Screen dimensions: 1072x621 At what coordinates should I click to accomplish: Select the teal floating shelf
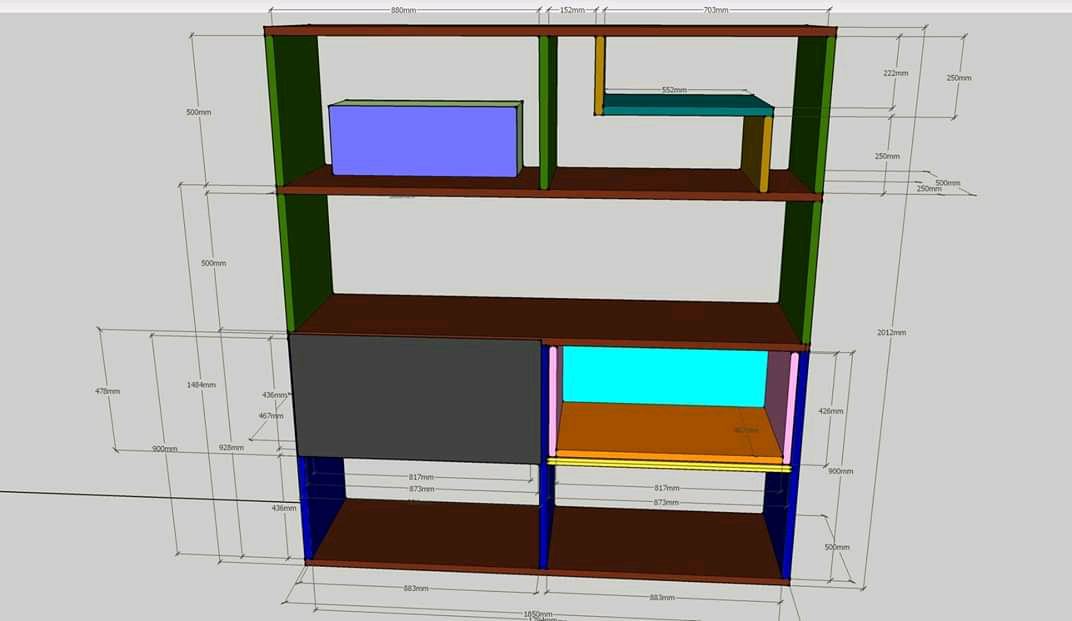(687, 105)
